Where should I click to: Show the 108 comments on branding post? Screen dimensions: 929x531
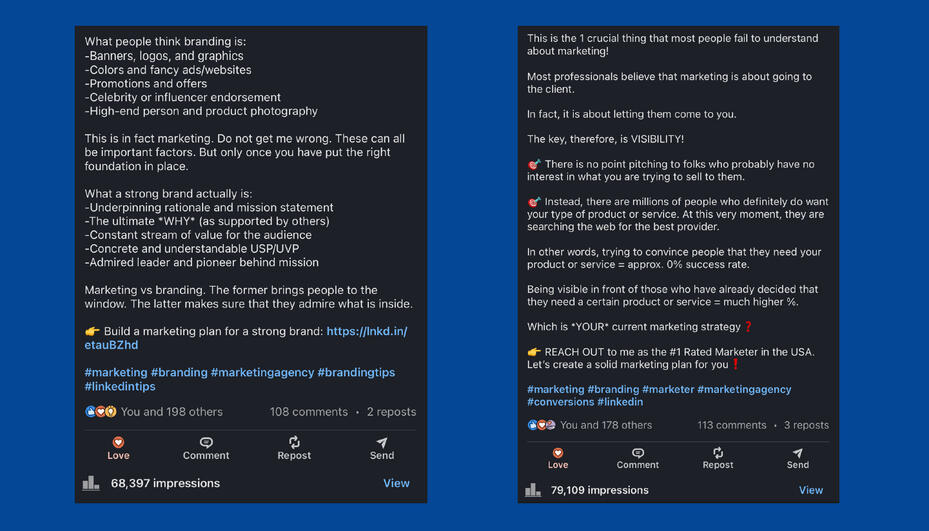point(308,411)
